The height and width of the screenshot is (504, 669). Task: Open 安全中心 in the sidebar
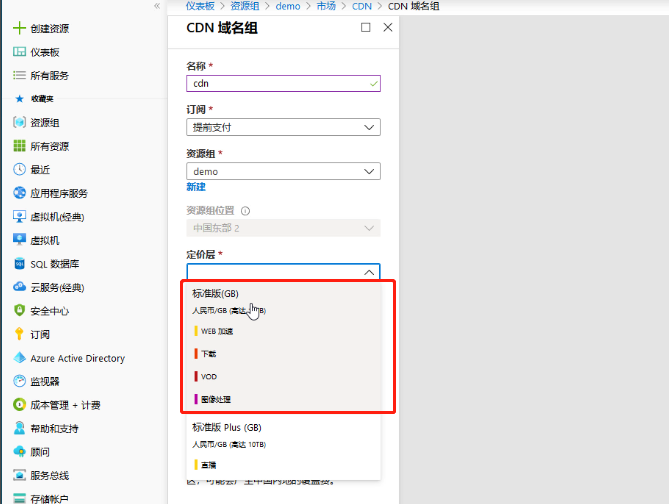[49, 311]
